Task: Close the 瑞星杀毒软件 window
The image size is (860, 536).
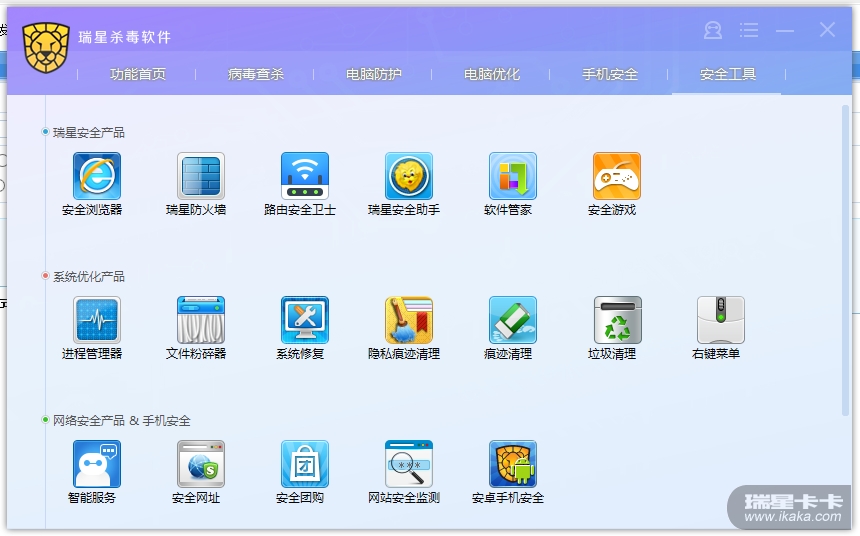Action: pyautogui.click(x=827, y=30)
